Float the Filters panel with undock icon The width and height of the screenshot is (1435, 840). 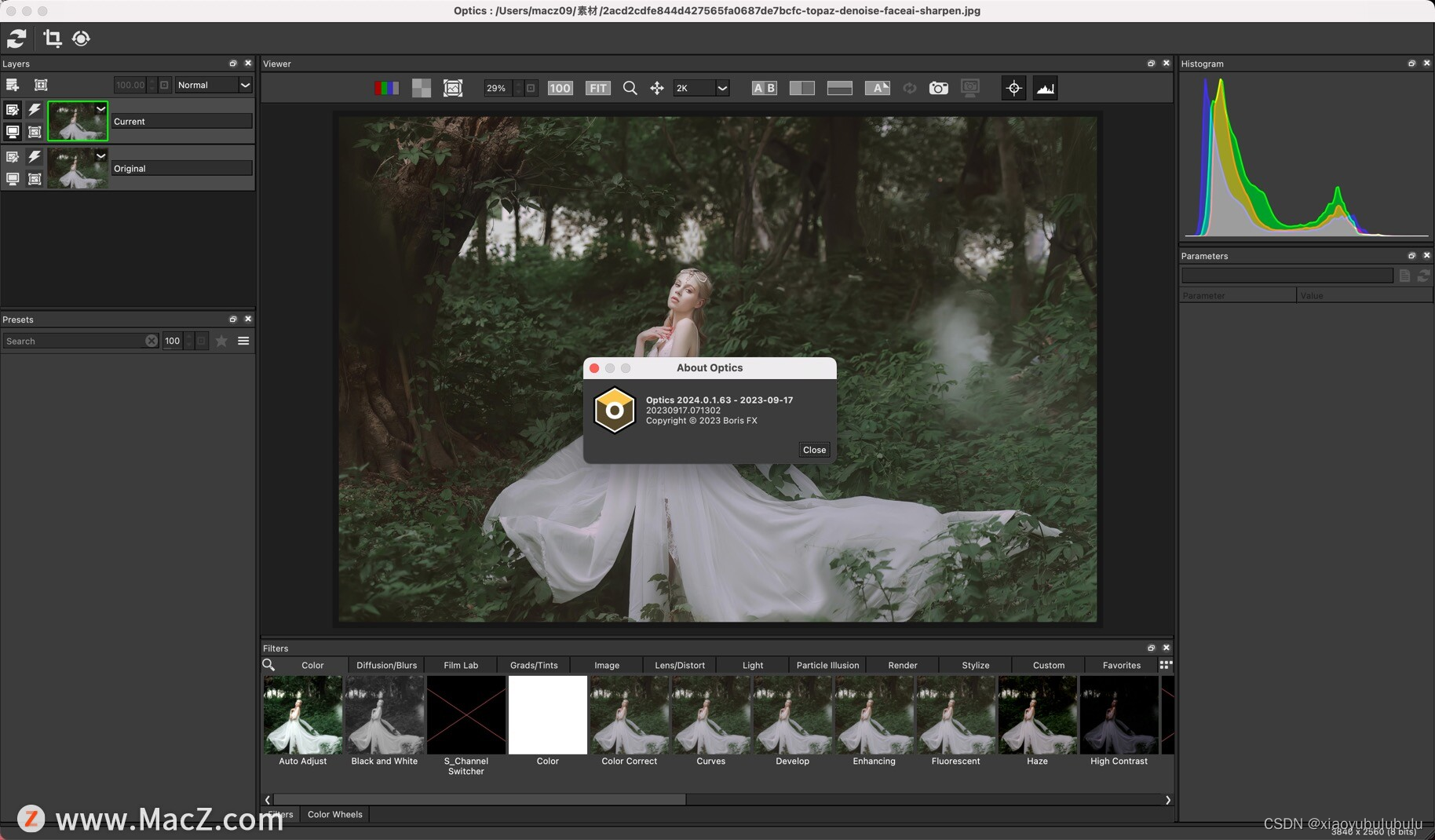click(1151, 648)
